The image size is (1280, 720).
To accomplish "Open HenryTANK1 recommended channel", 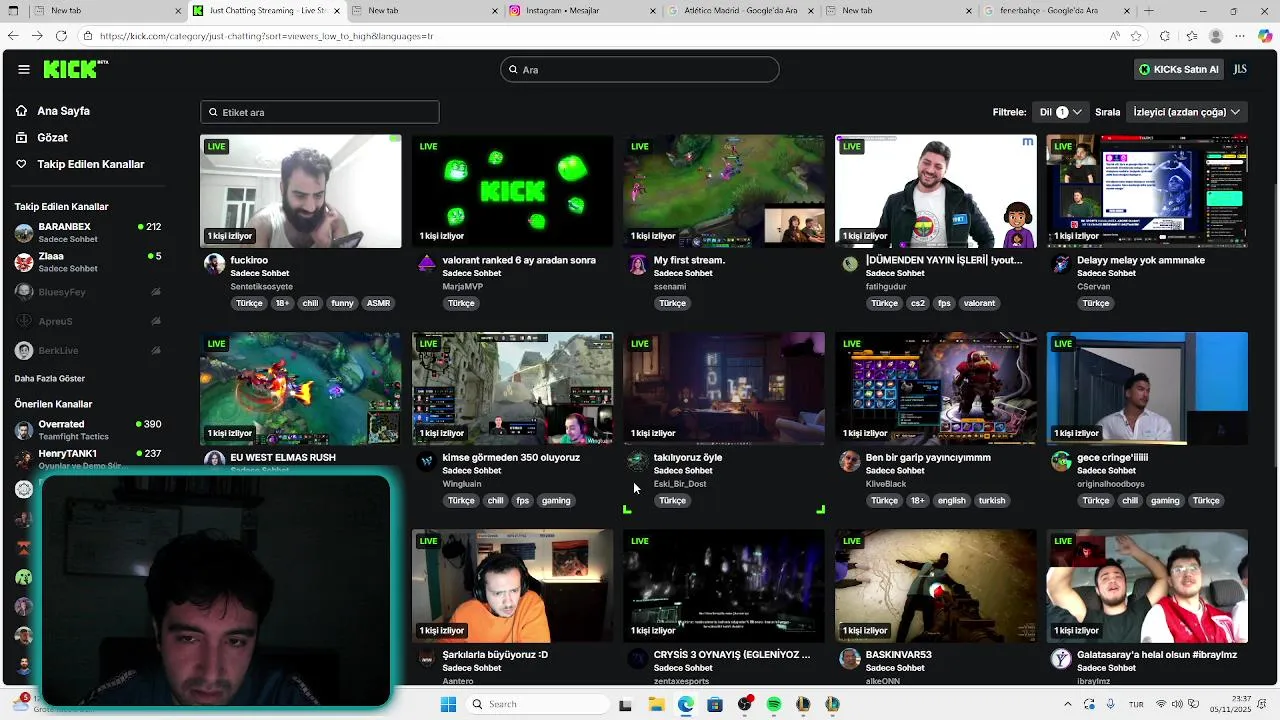I will coord(88,459).
